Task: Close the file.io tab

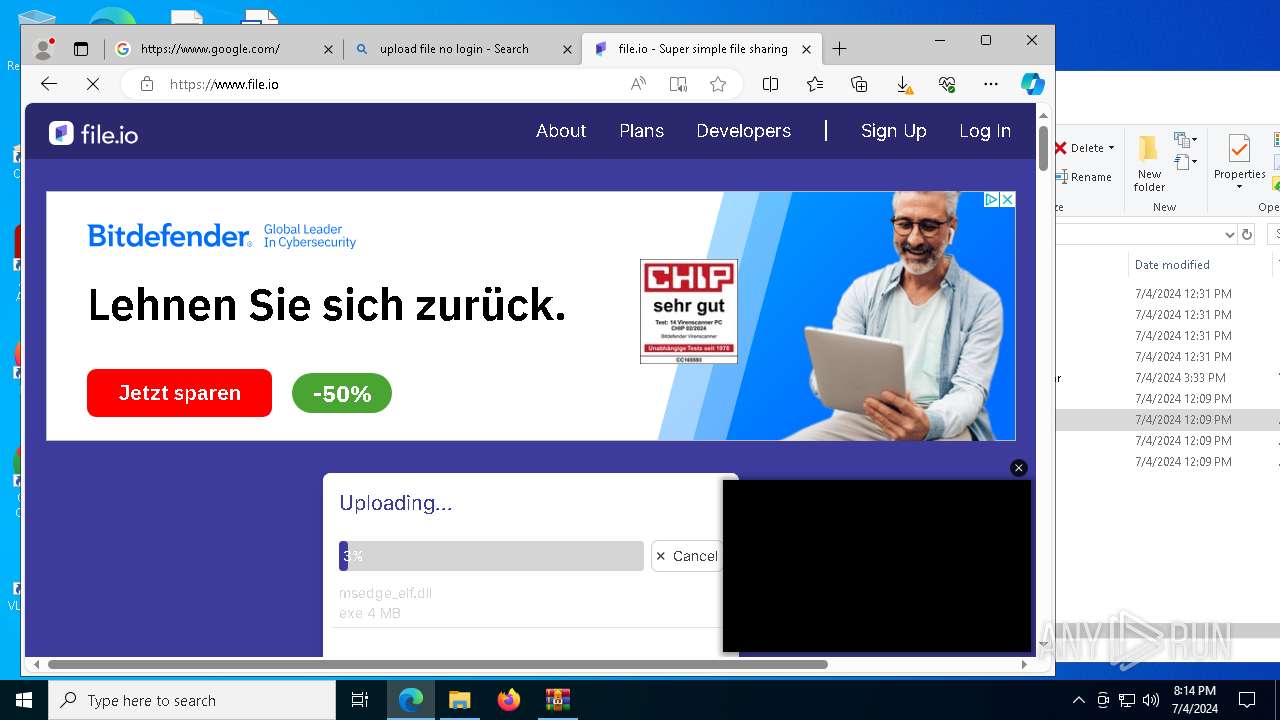Action: point(807,49)
